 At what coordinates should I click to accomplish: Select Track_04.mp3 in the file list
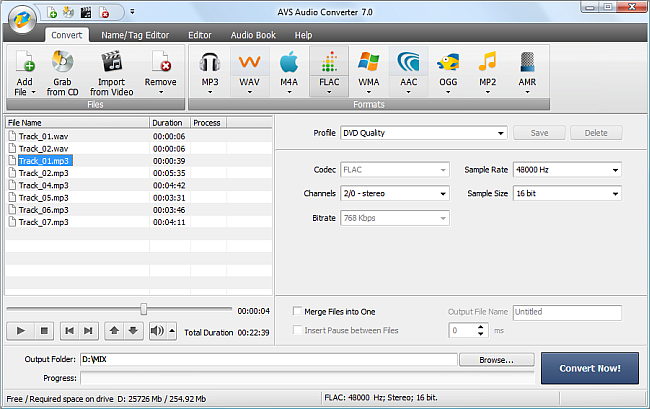139,185
